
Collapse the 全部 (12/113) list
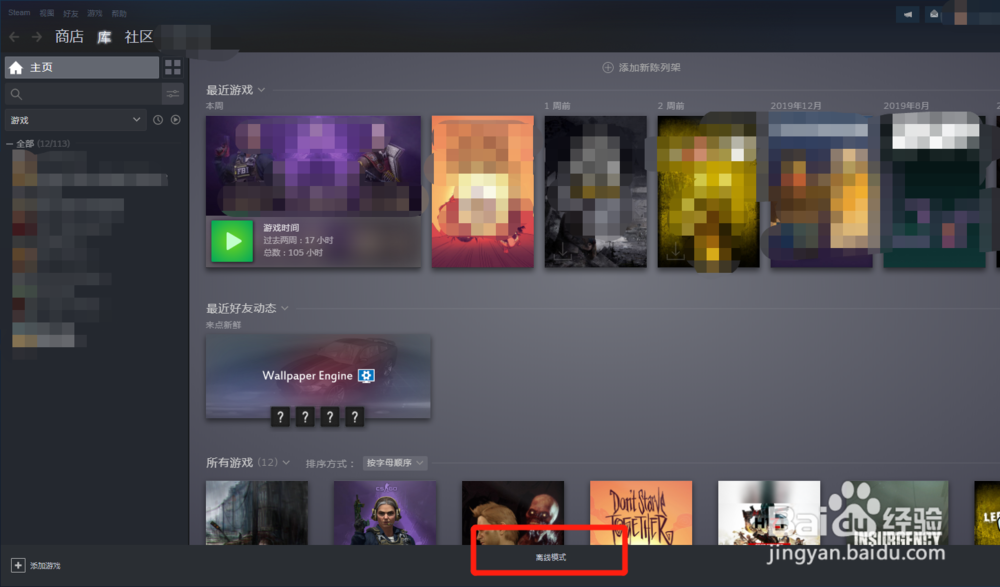[x=10, y=144]
